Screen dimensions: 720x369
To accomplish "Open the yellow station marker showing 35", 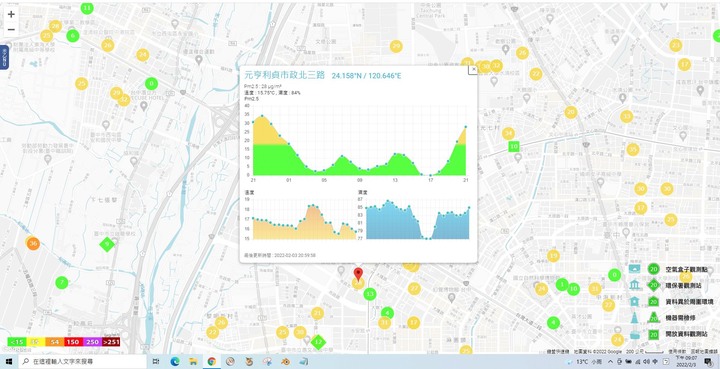I will (x=633, y=150).
